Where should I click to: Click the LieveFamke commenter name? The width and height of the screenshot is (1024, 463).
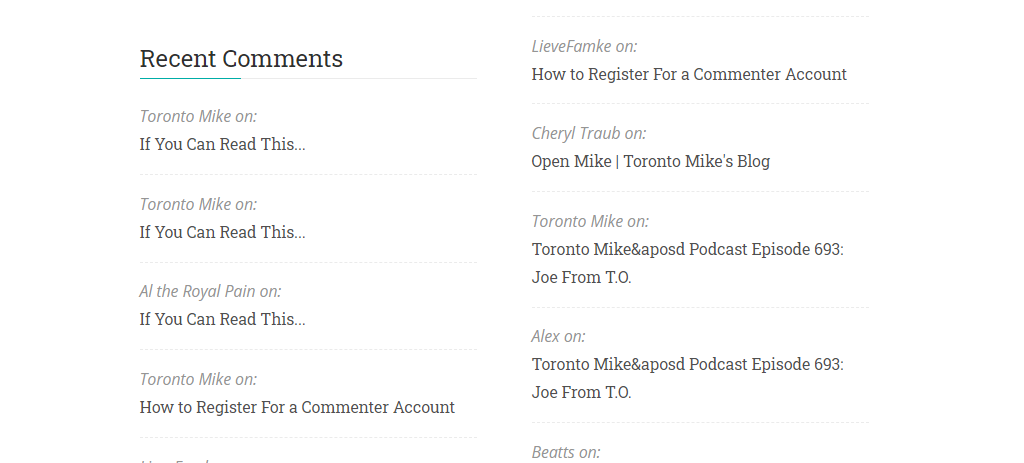(572, 46)
